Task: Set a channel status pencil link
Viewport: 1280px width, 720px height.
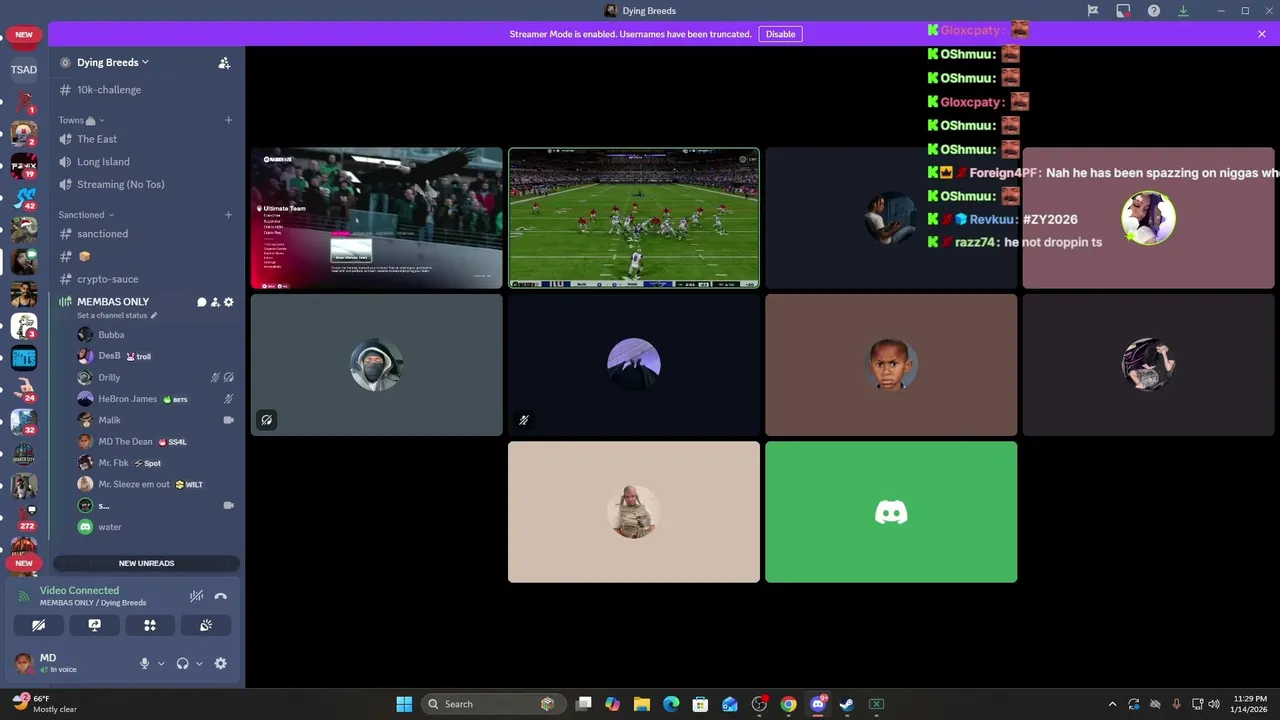Action: pyautogui.click(x=117, y=315)
